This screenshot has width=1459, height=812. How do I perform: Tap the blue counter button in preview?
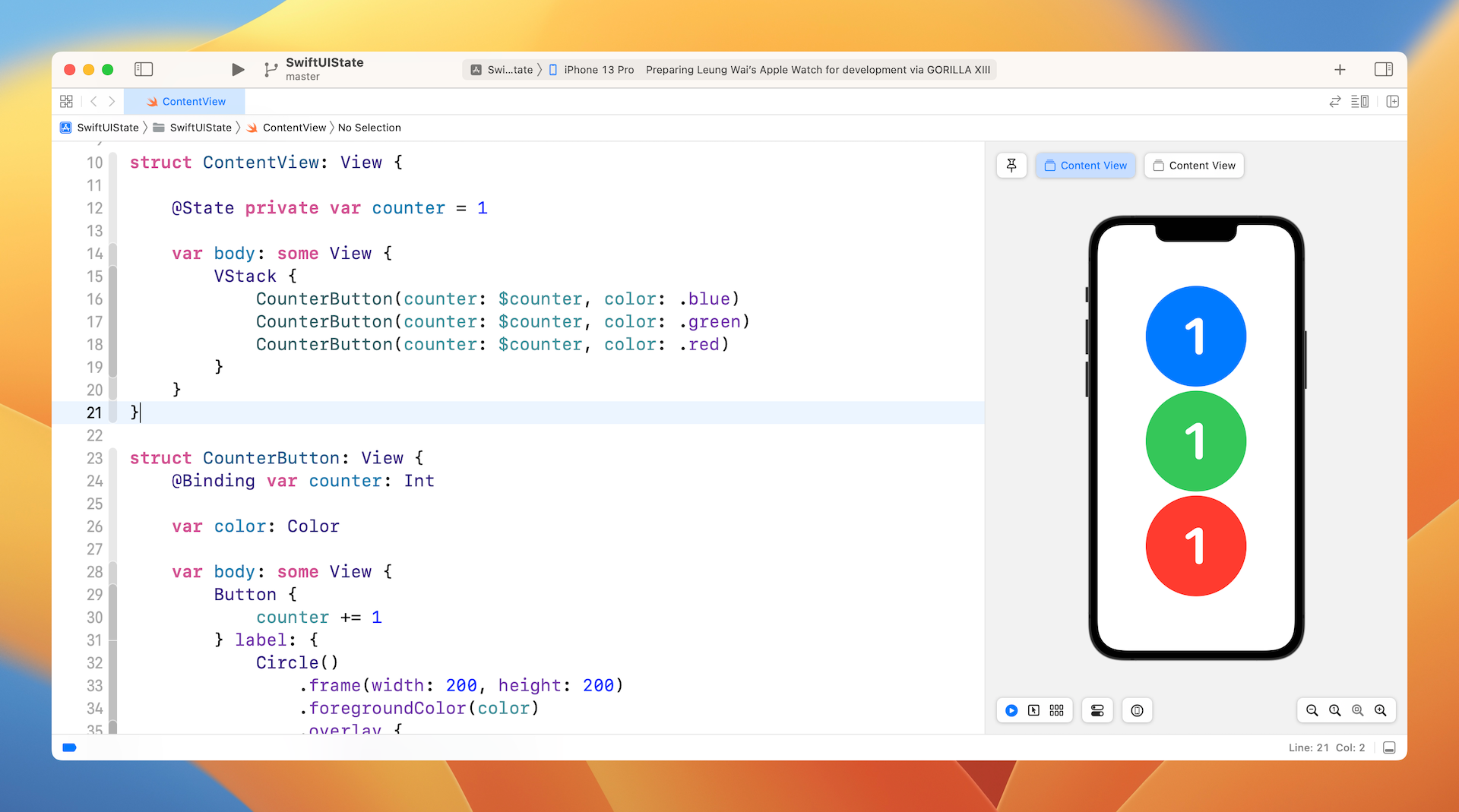pyautogui.click(x=1195, y=336)
